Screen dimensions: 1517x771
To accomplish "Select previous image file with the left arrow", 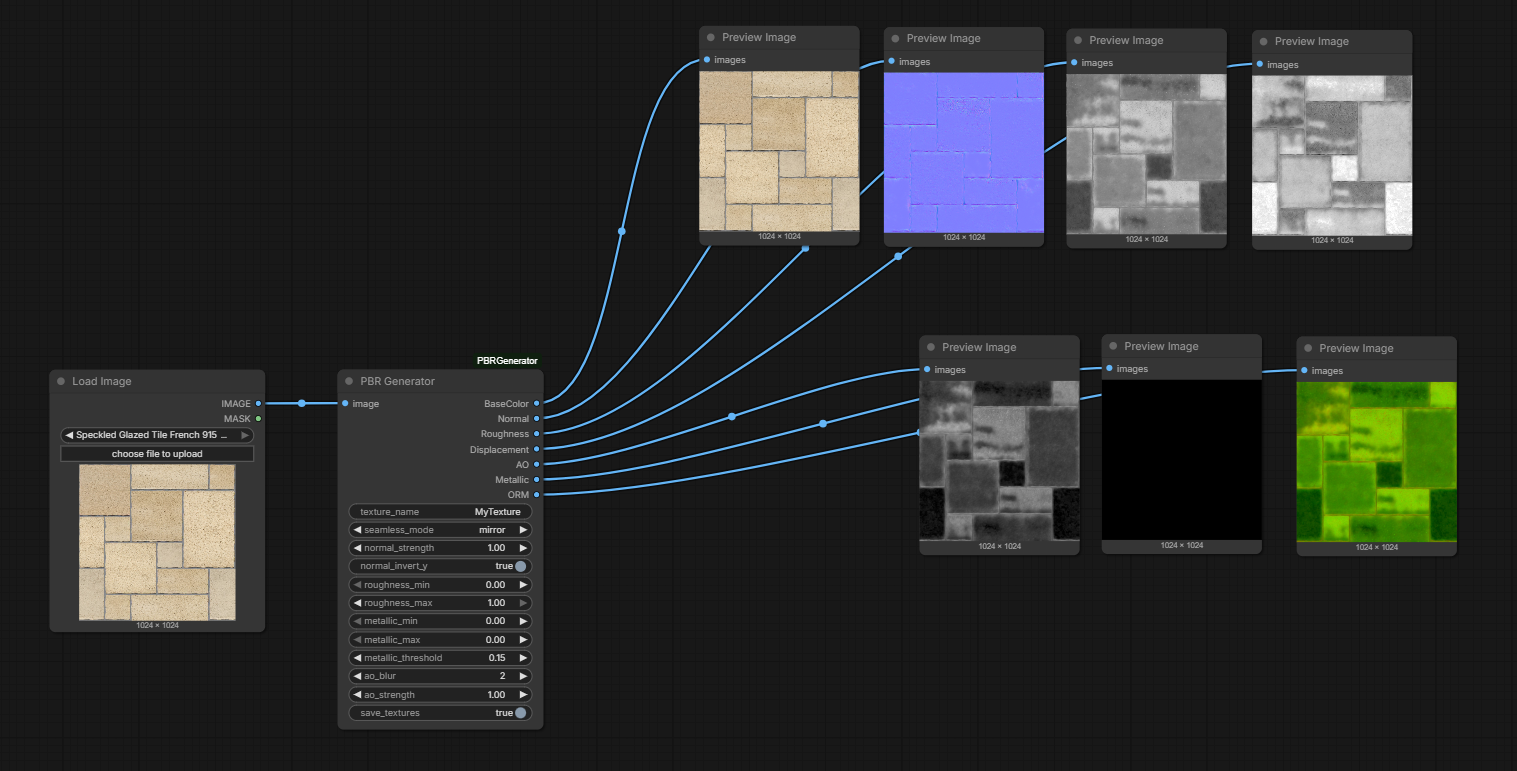I will (69, 435).
